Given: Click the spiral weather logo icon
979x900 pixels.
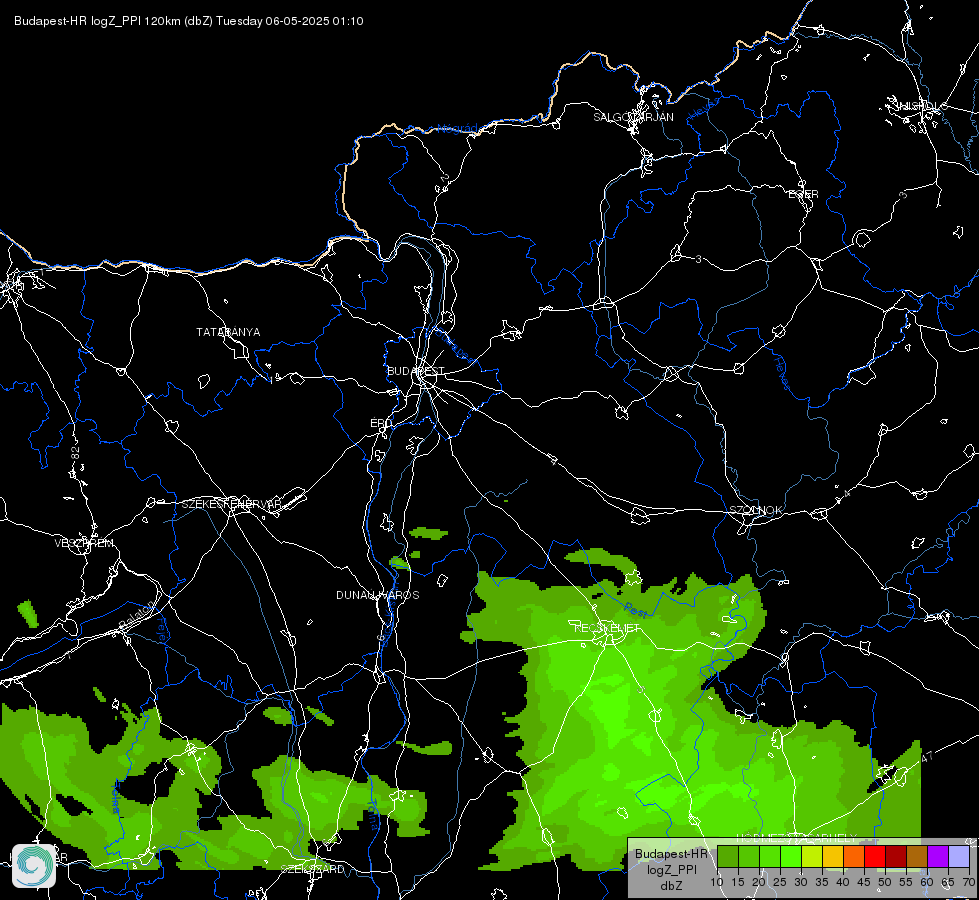Looking at the screenshot, I should pos(34,866).
